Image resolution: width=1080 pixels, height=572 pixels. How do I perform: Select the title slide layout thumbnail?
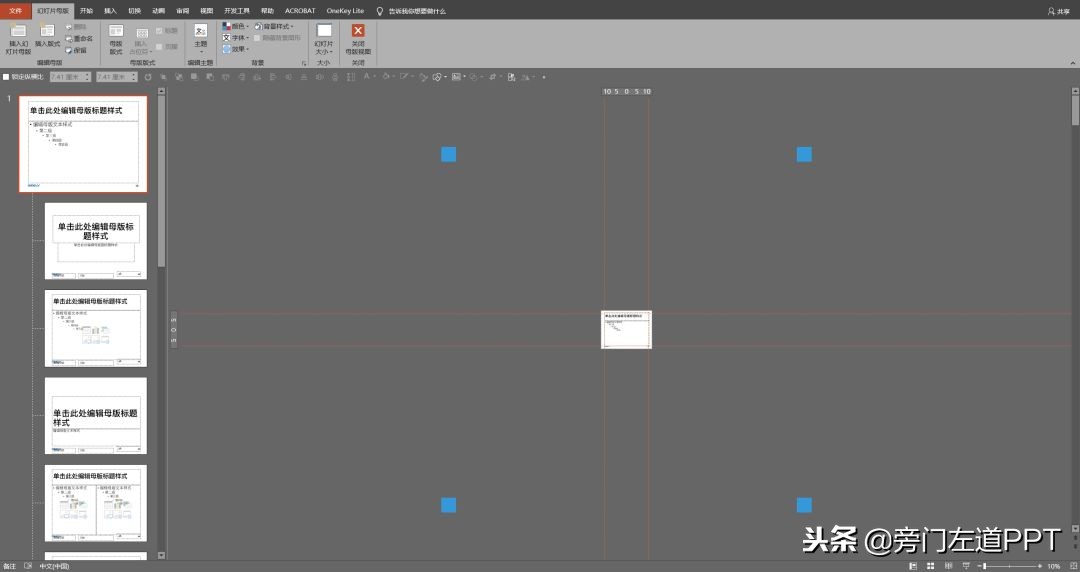[x=96, y=241]
